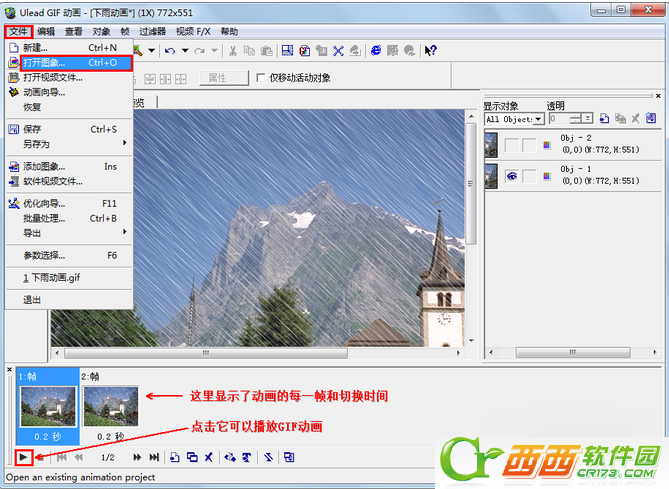669x489 pixels.
Task: Open dropdown arrow beside the wizard icon
Action: (x=151, y=51)
